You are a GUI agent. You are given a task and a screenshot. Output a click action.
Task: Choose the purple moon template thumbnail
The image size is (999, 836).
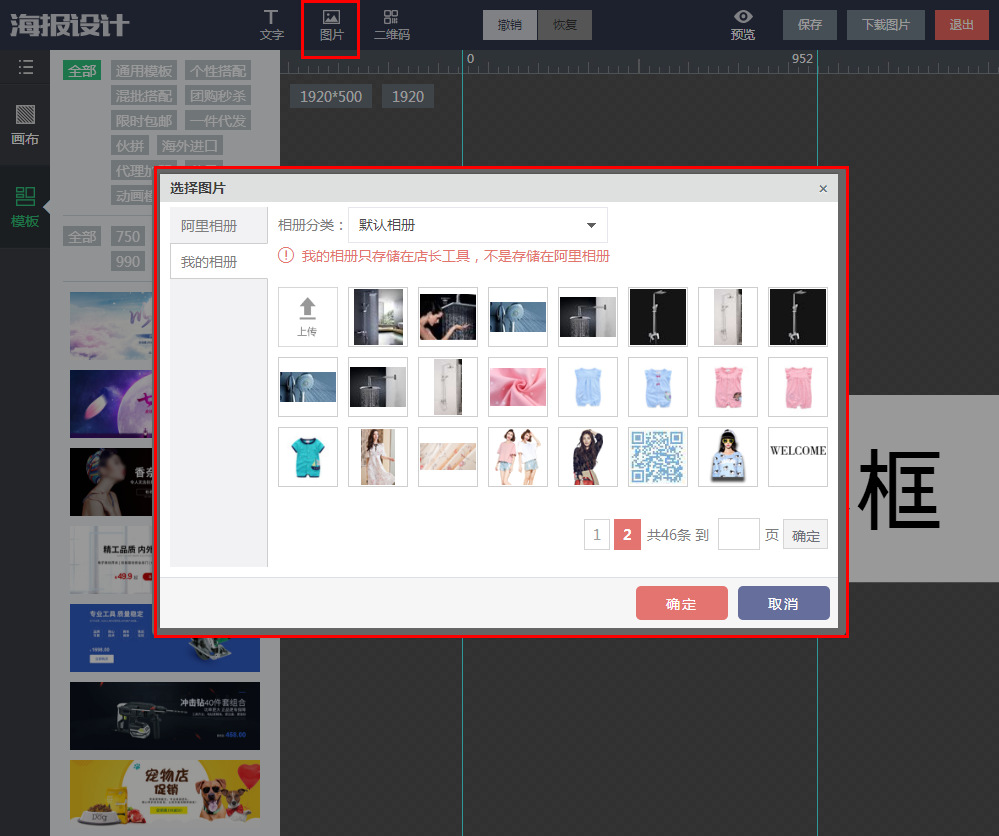(111, 404)
